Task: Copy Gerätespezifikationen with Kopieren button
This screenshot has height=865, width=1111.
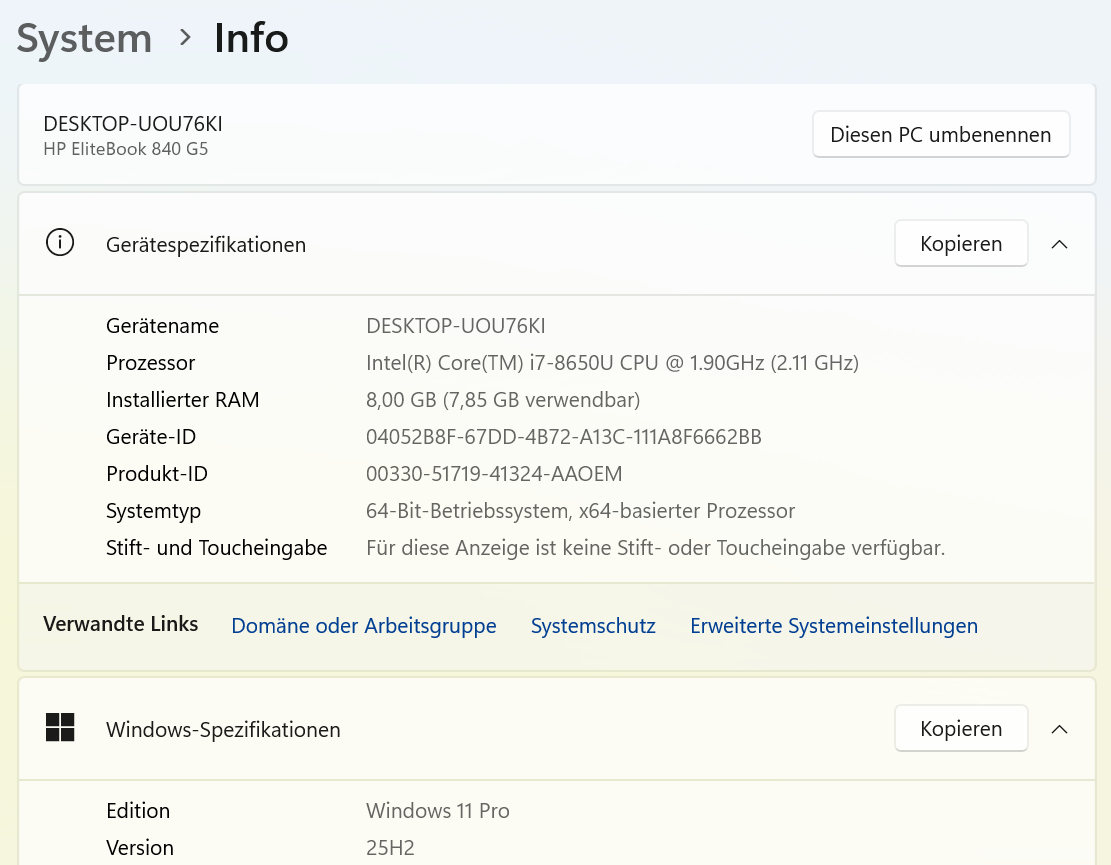Action: coord(961,243)
